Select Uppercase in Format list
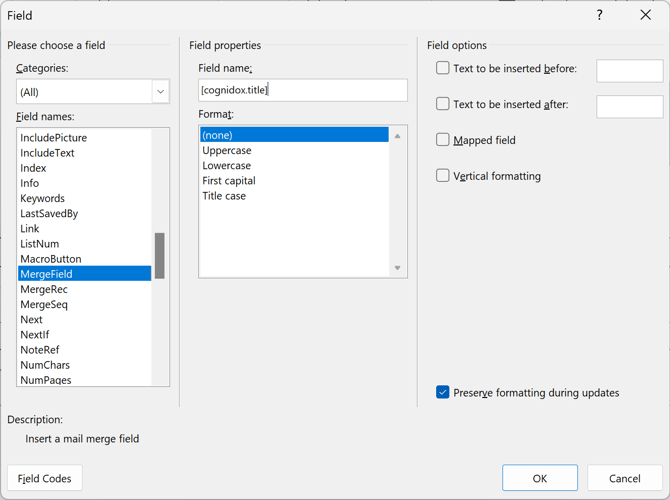 [x=227, y=150]
